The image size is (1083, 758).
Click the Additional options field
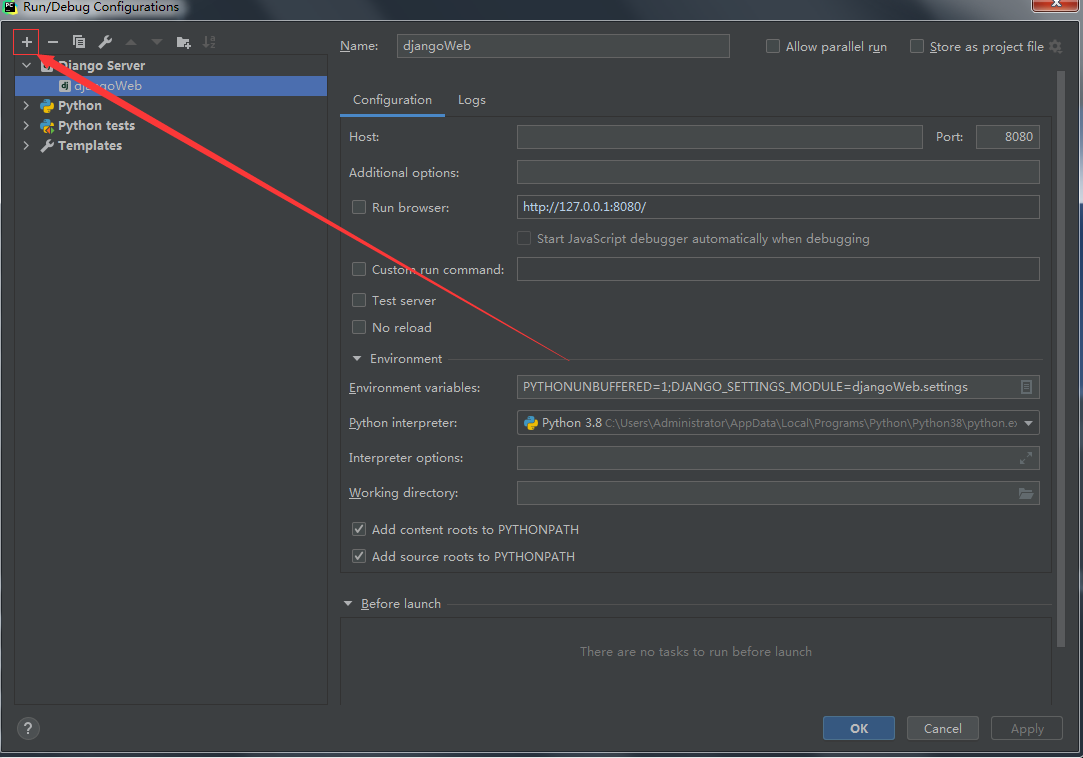[x=778, y=172]
